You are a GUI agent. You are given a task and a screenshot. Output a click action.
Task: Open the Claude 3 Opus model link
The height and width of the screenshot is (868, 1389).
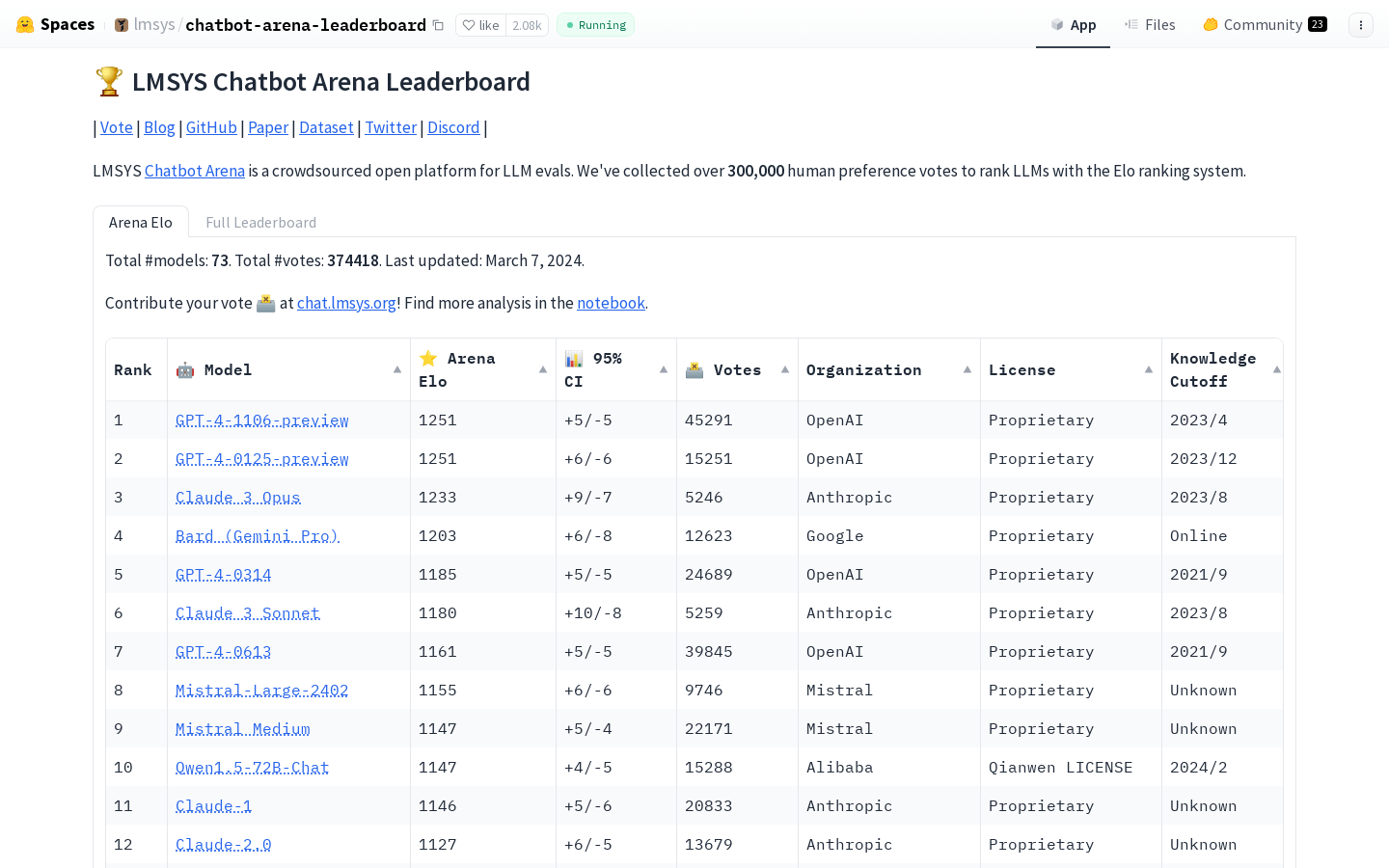coord(237,497)
